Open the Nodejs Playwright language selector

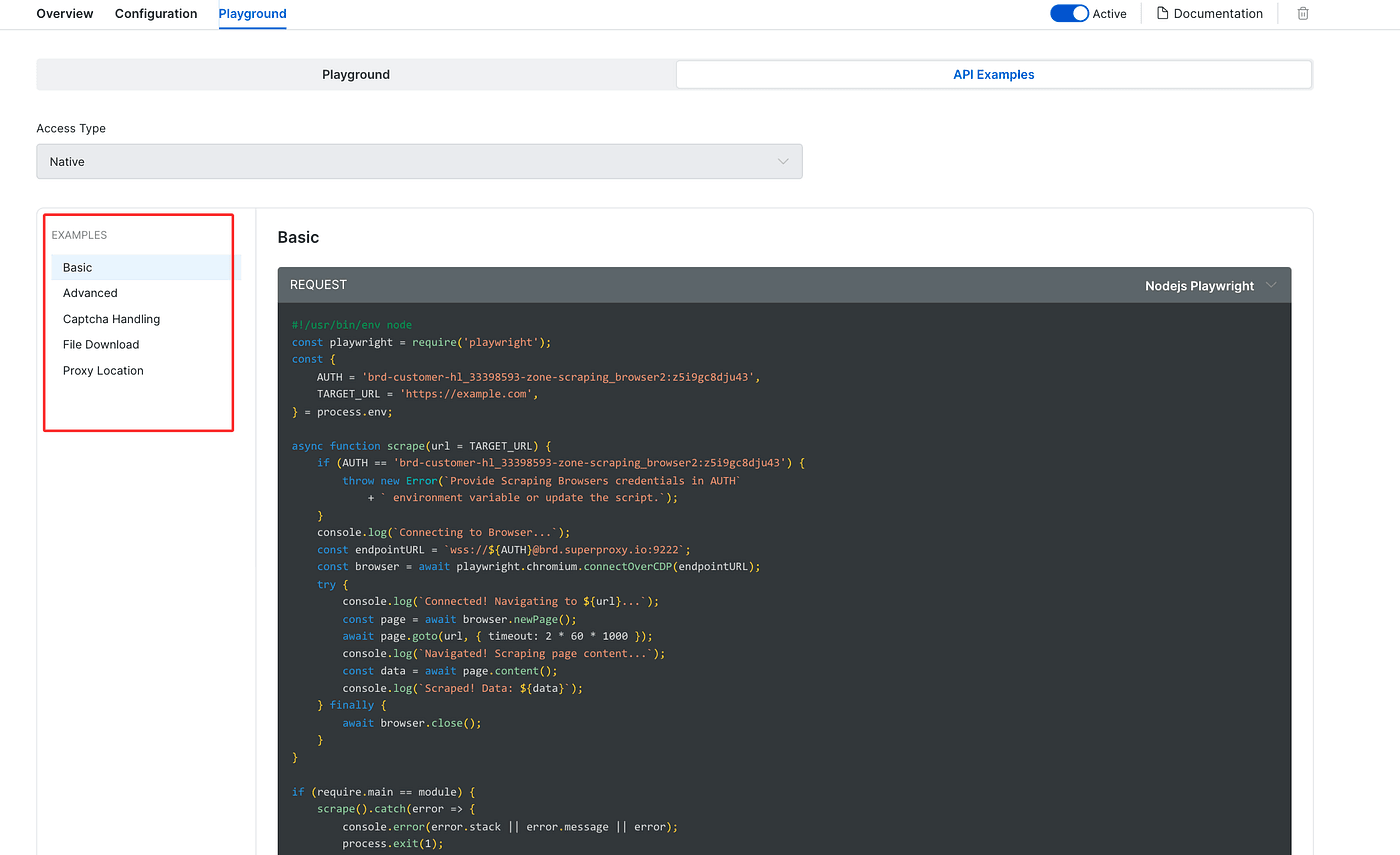(x=1198, y=286)
